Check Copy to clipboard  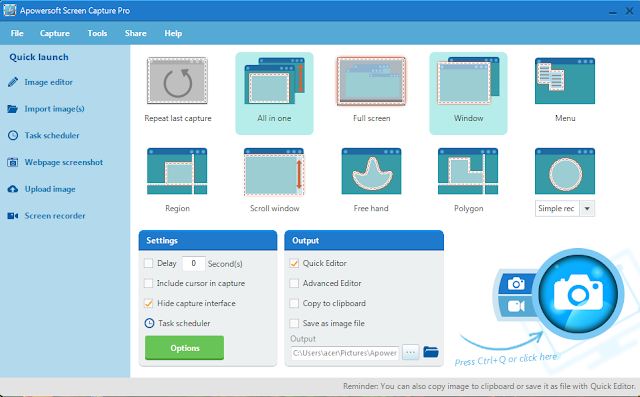(294, 303)
